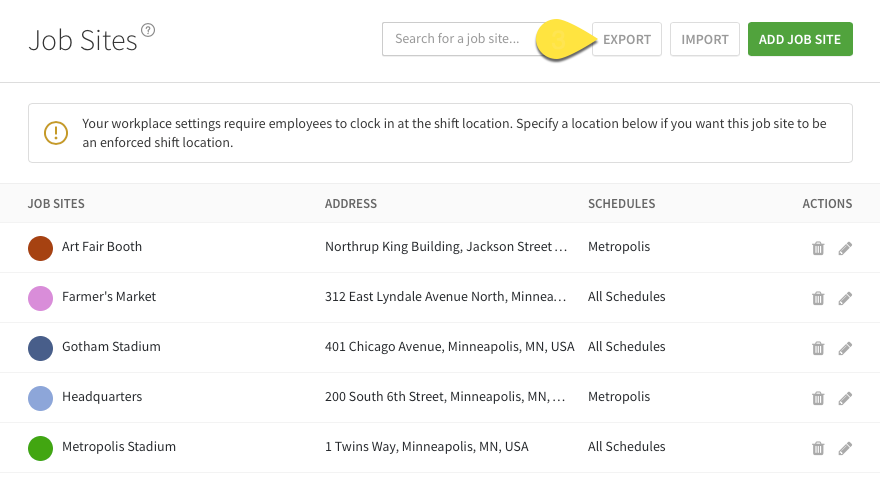880x486 pixels.
Task: Click the SCHEDULES column header
Action: tap(621, 204)
